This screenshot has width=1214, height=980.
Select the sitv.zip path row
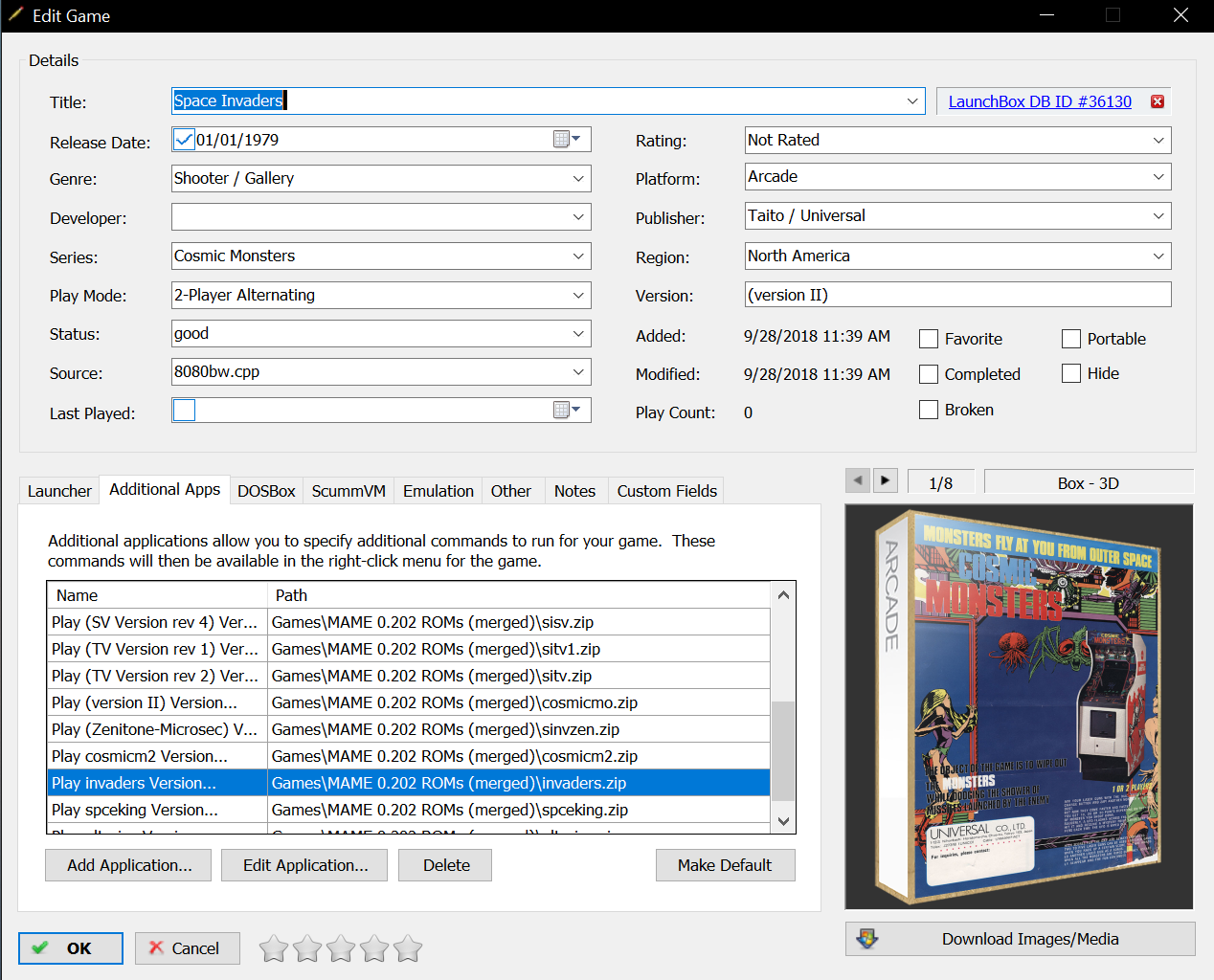coord(409,676)
